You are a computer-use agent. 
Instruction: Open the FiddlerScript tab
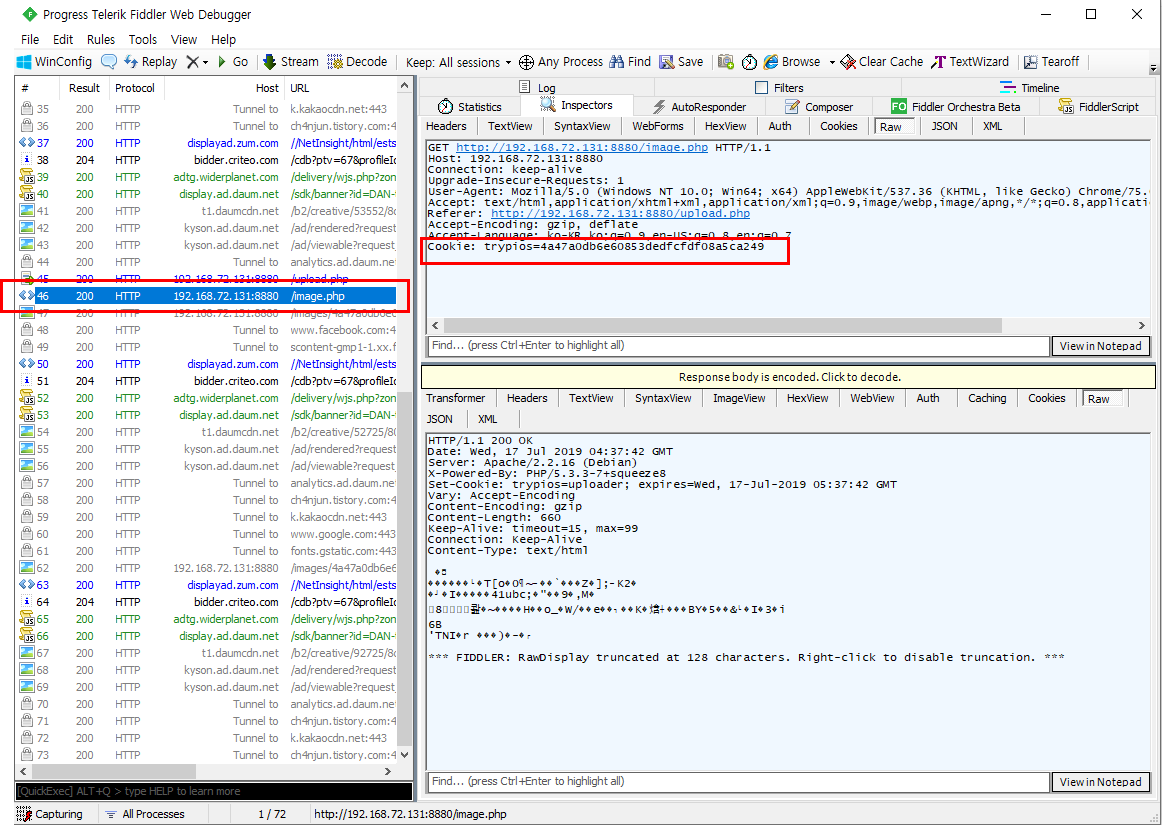[x=1098, y=107]
